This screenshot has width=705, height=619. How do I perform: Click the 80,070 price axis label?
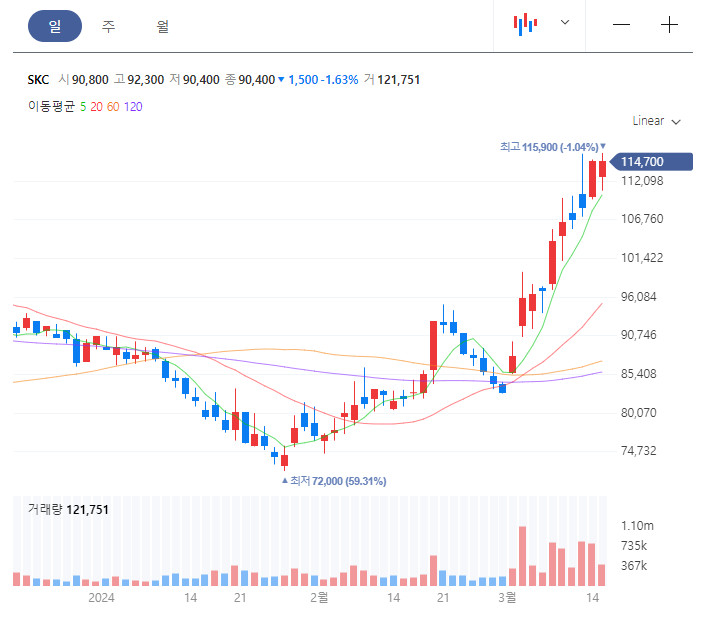pyautogui.click(x=638, y=413)
